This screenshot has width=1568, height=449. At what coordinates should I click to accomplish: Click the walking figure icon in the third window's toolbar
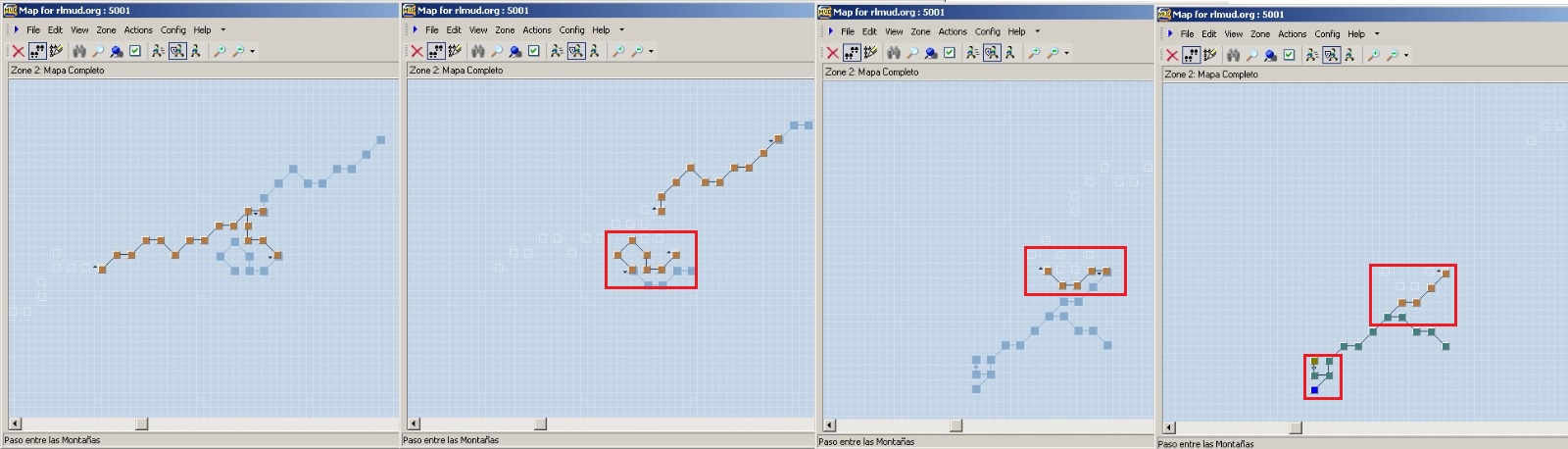[x=1010, y=53]
